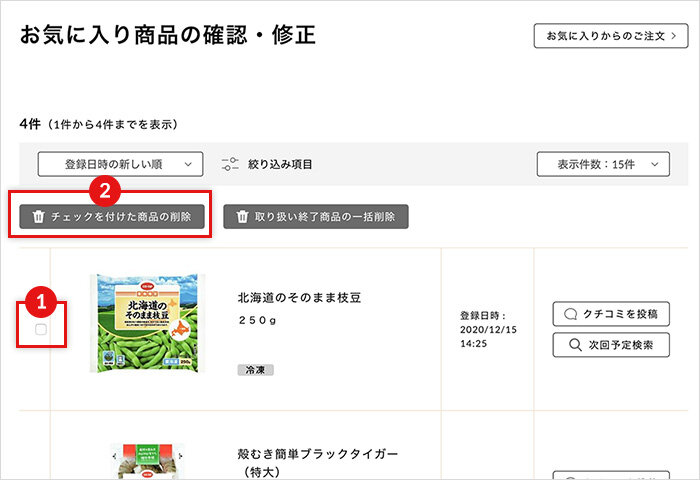Click trash icon on discontinued items button
The width and height of the screenshot is (700, 480).
click(242, 217)
